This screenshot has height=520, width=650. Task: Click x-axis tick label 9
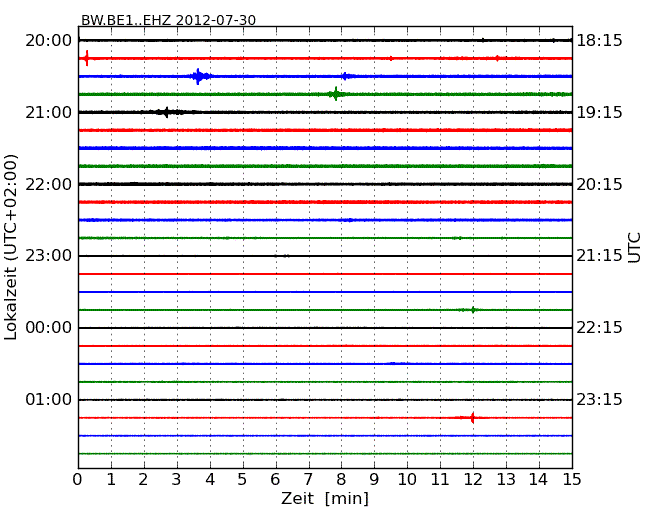[x=374, y=479]
